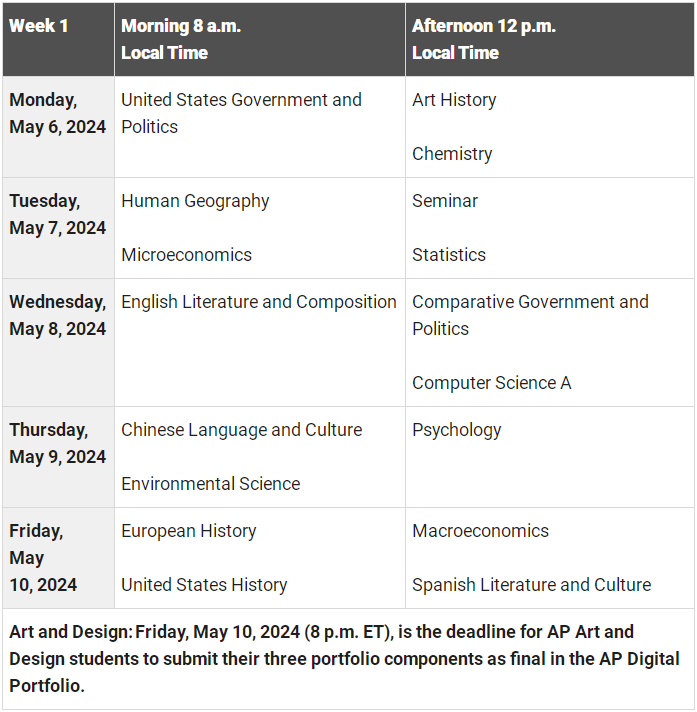Click United States Government and Politics entry

241,113
